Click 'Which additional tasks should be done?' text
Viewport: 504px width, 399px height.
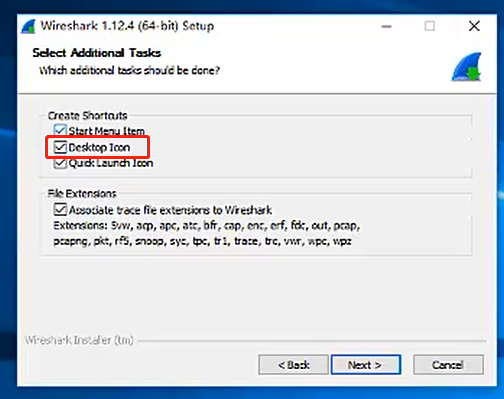[130, 70]
